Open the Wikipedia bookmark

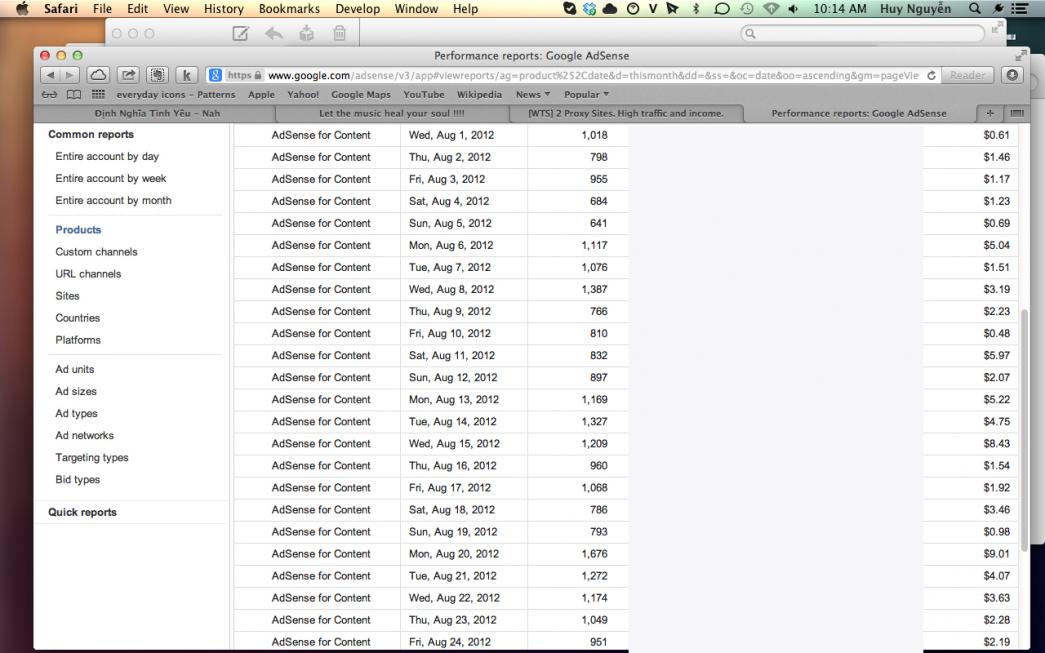coord(479,94)
